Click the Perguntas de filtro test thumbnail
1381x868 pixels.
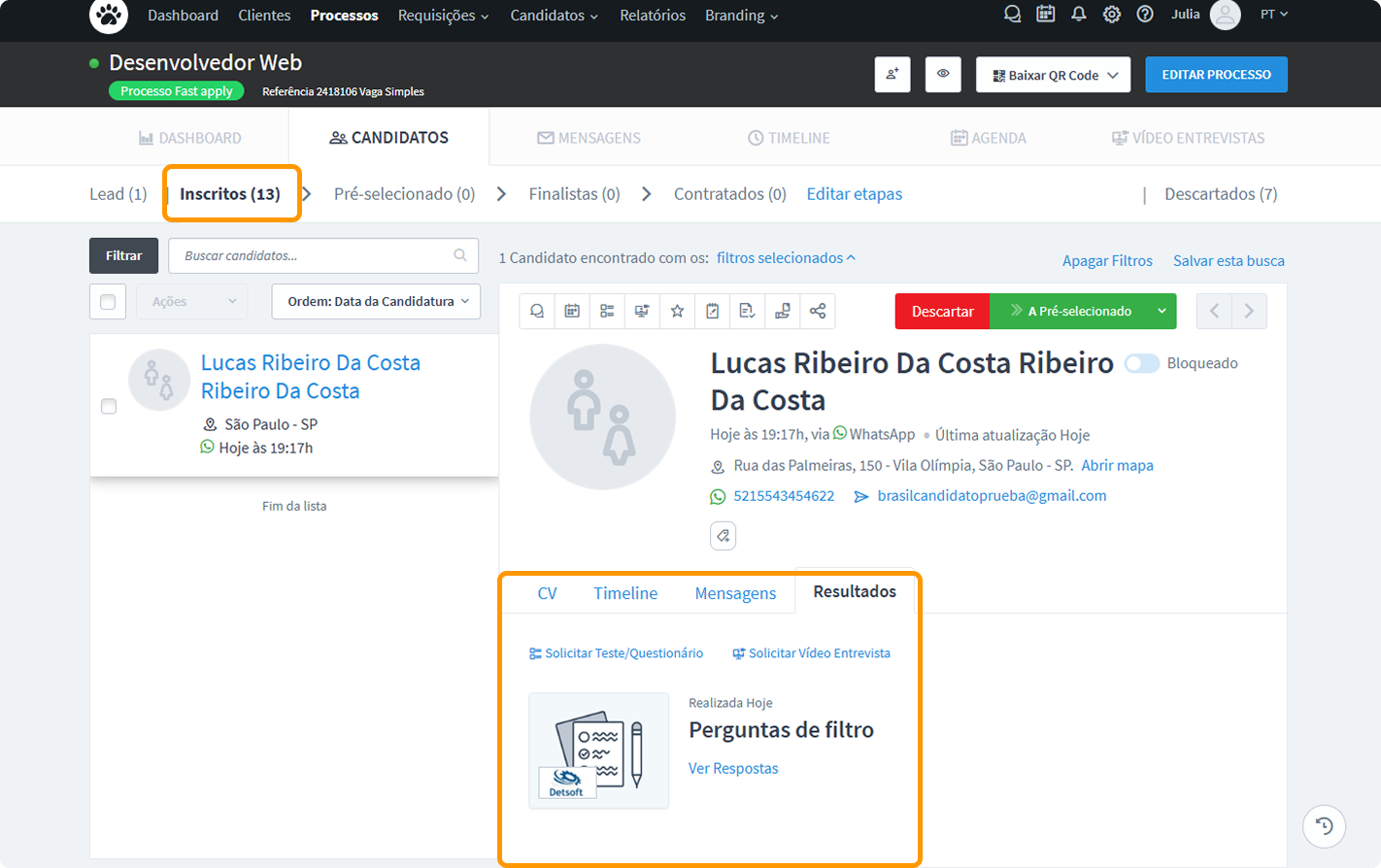point(598,751)
